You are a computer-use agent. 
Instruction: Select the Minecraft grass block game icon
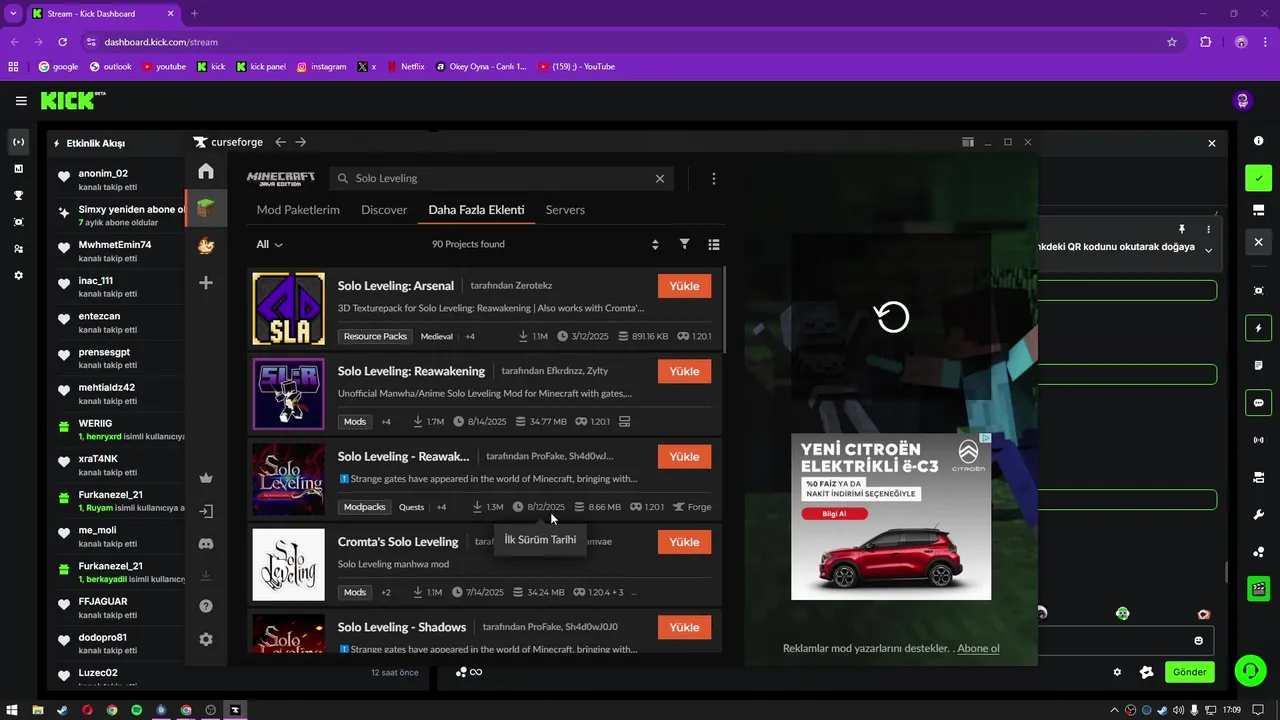click(206, 208)
